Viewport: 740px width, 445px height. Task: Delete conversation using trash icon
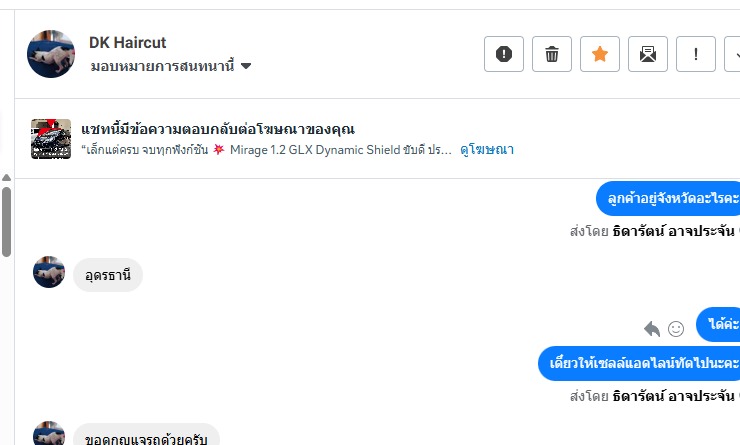pos(552,54)
